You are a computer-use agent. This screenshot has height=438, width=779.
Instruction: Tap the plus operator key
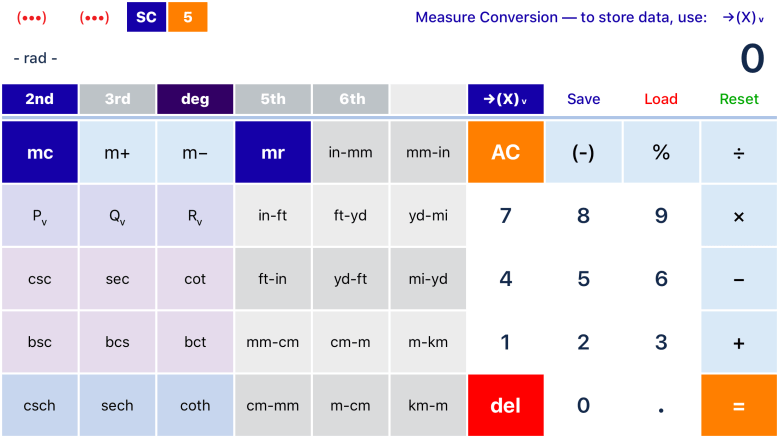pyautogui.click(x=739, y=342)
